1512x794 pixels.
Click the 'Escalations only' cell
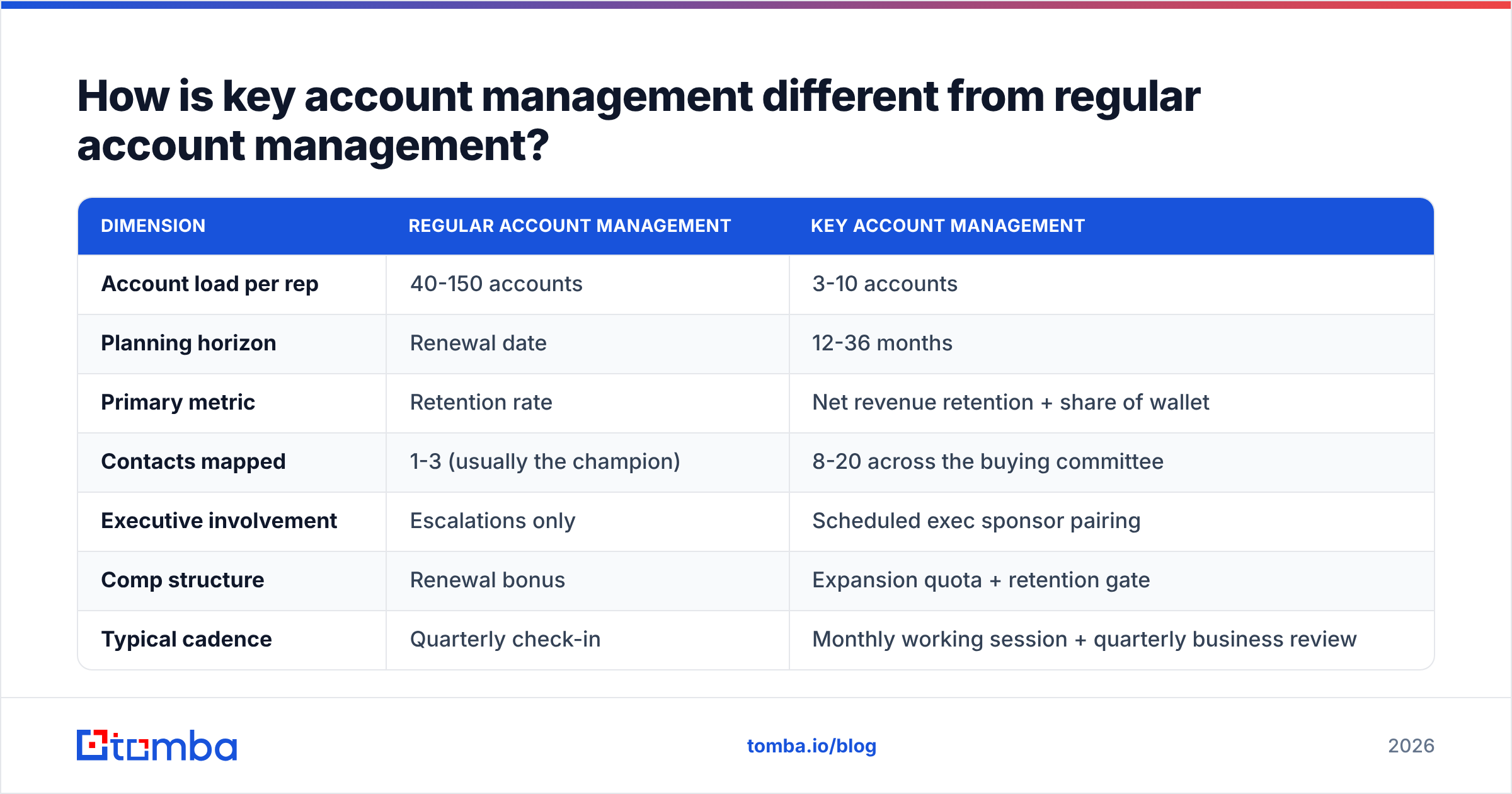coord(492,521)
